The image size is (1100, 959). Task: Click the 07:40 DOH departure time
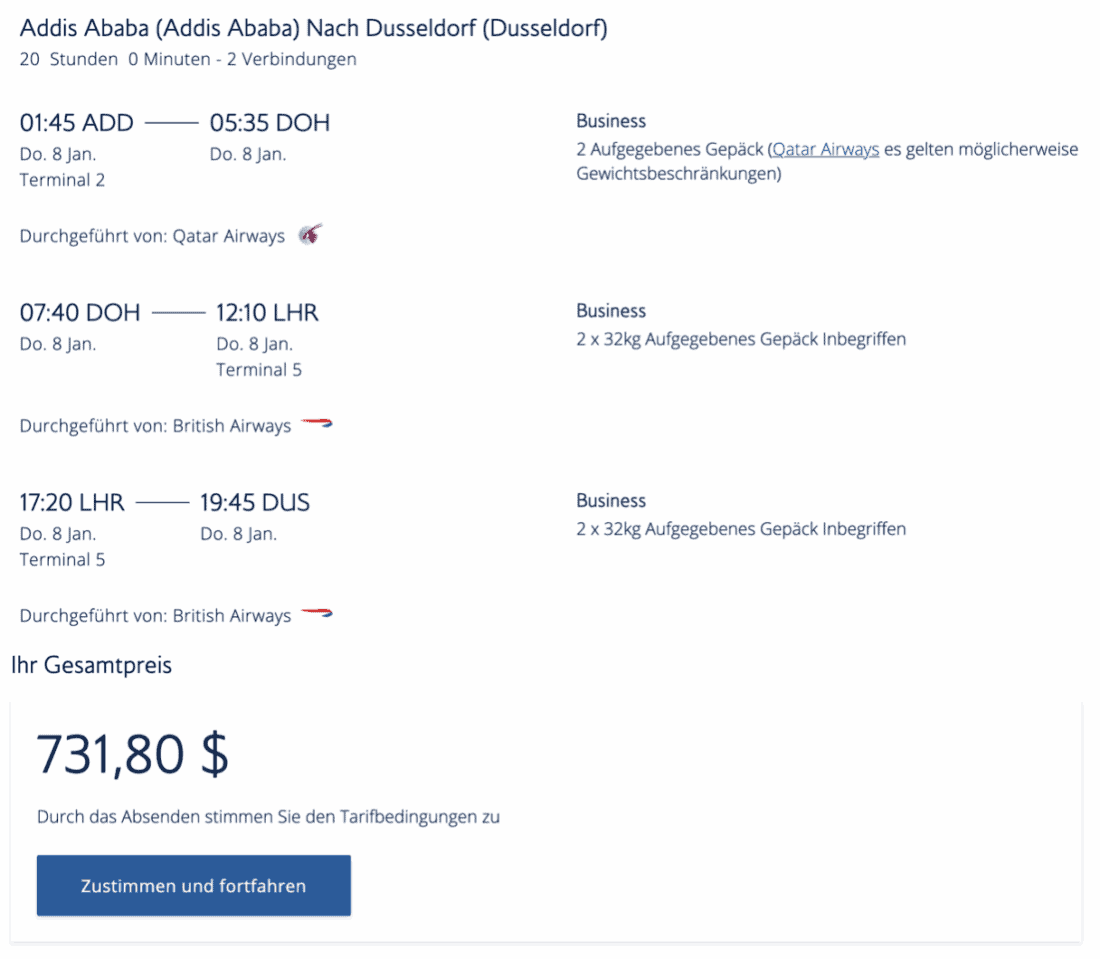click(80, 313)
